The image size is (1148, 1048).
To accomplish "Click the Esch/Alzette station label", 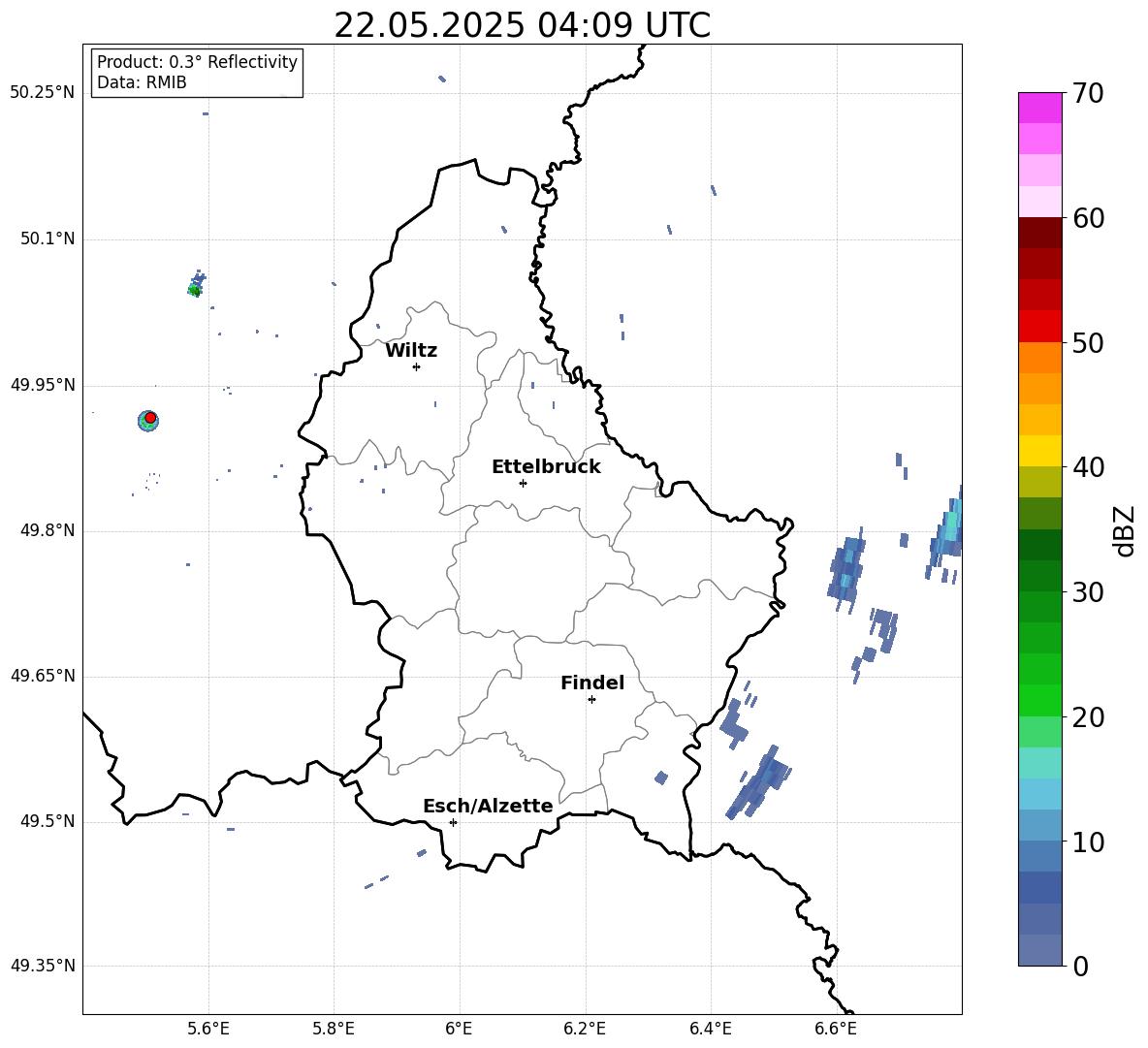I will [x=488, y=806].
